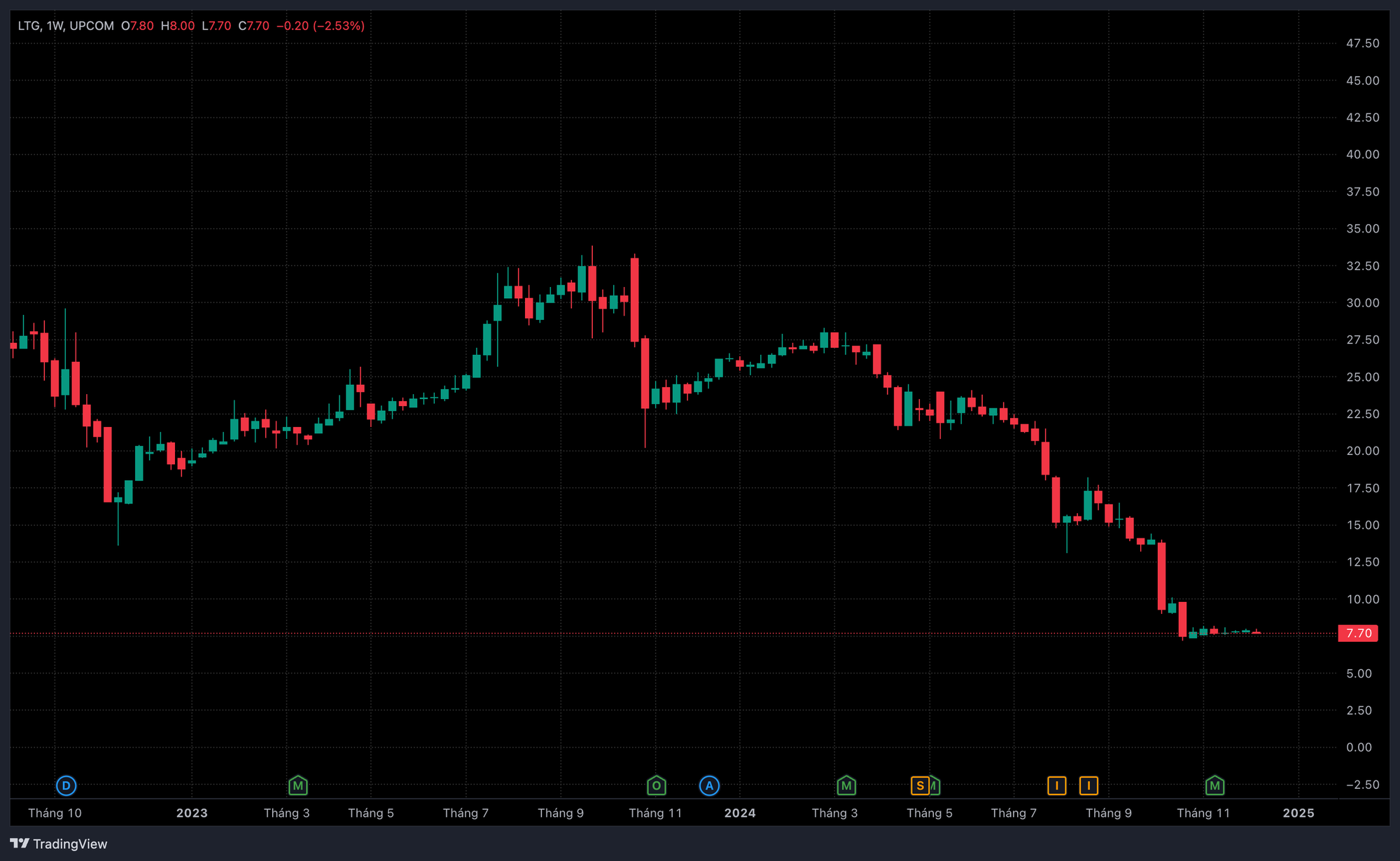This screenshot has width=1400, height=861.
Task: Click the high value H8.00
Action: coord(178,26)
